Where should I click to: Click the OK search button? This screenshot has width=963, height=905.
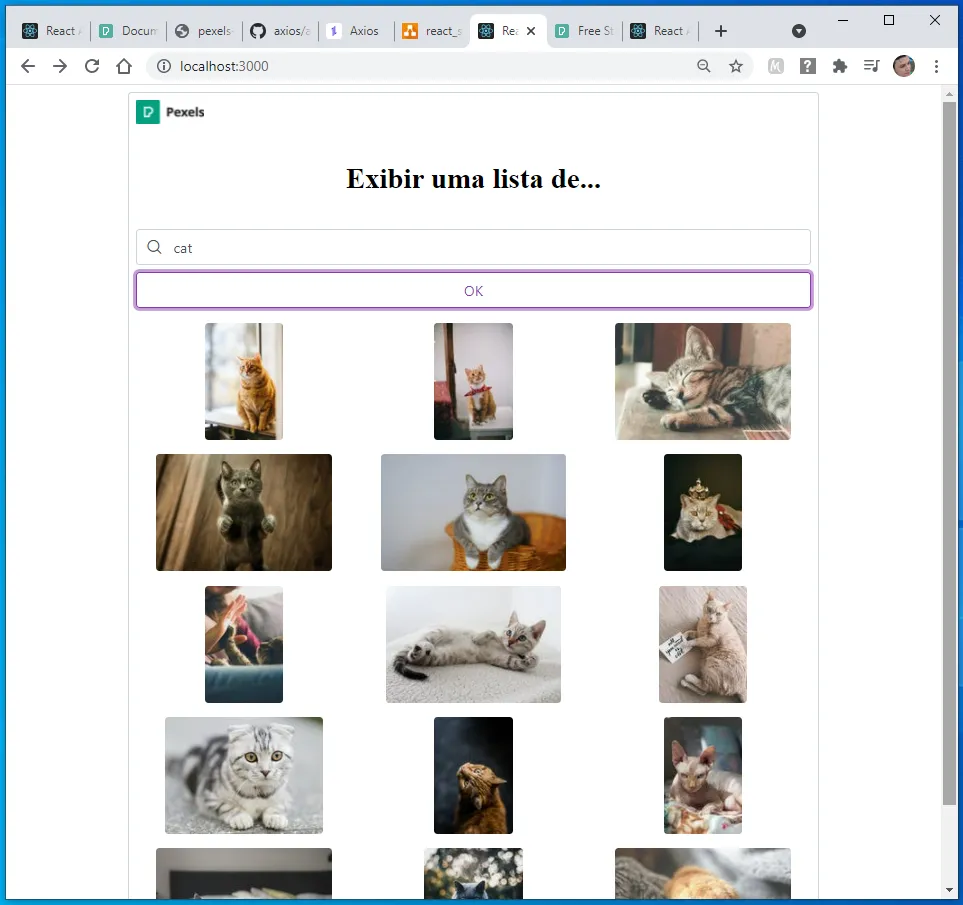[474, 290]
